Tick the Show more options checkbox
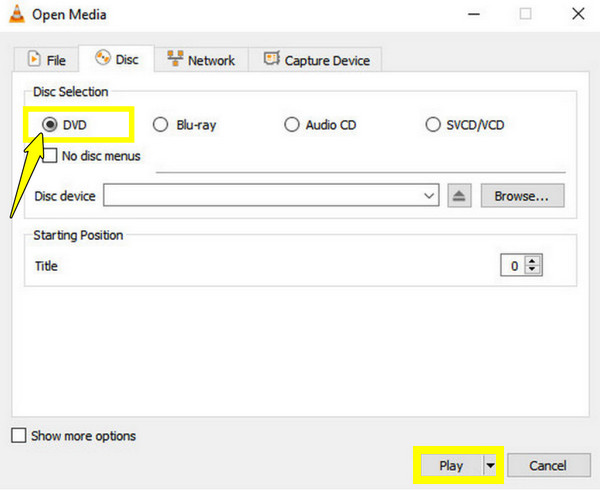Screen dimensions: 600x490 [19, 435]
